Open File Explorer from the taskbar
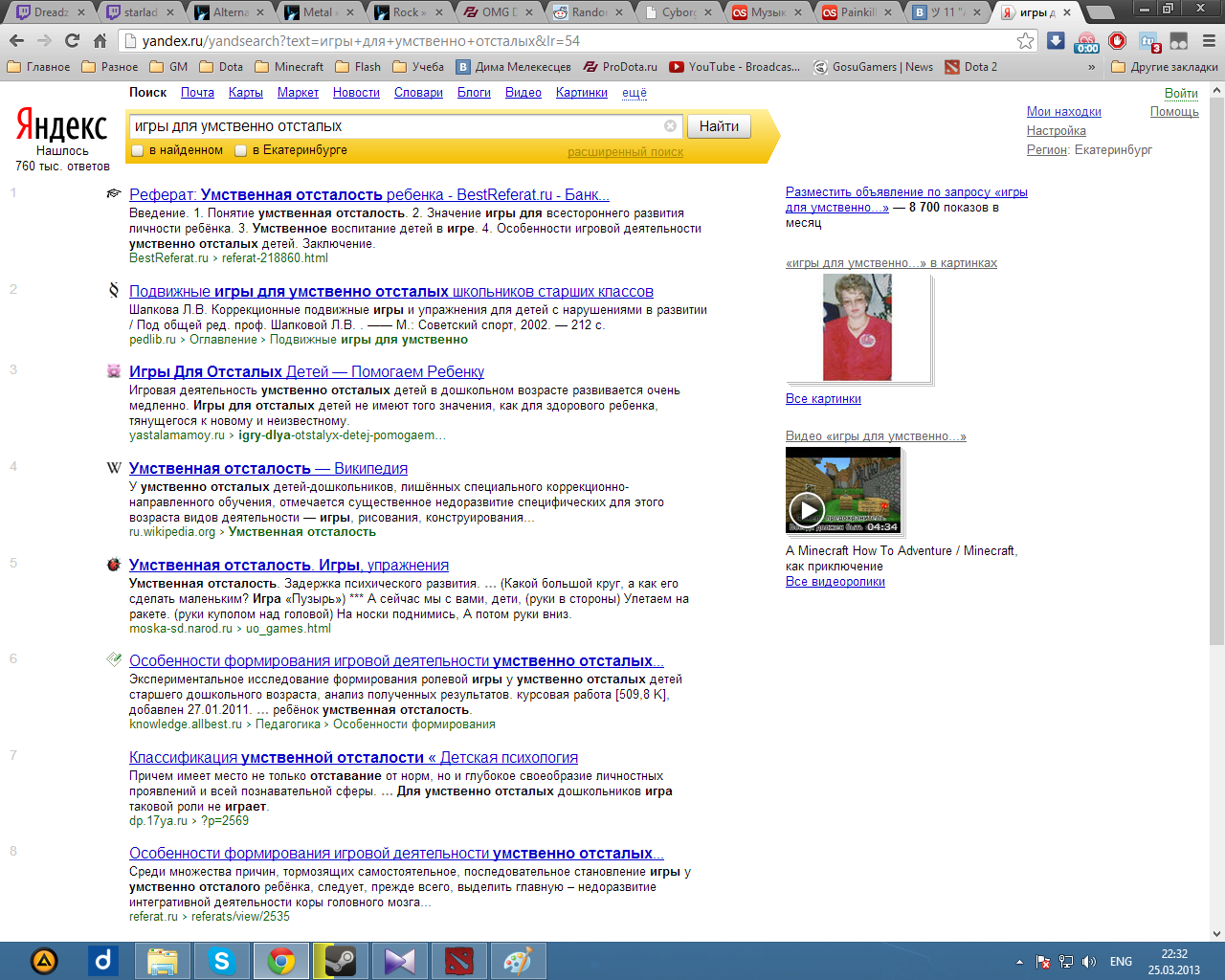This screenshot has height=980, width=1225. pos(162,961)
